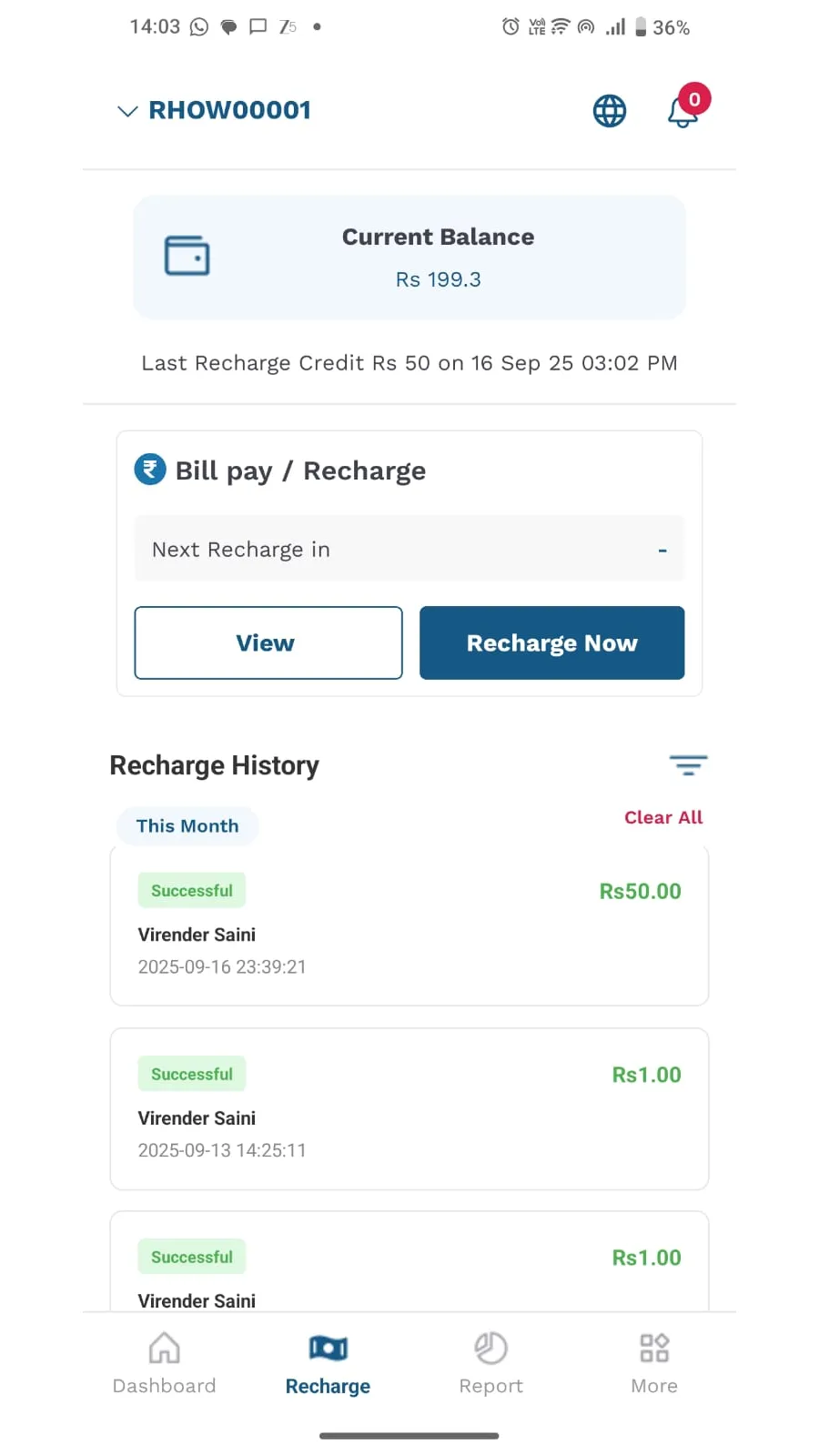Viewport: 819px width, 1456px height.
Task: Open the Rs50.00 successful recharge entry
Action: pyautogui.click(x=409, y=925)
